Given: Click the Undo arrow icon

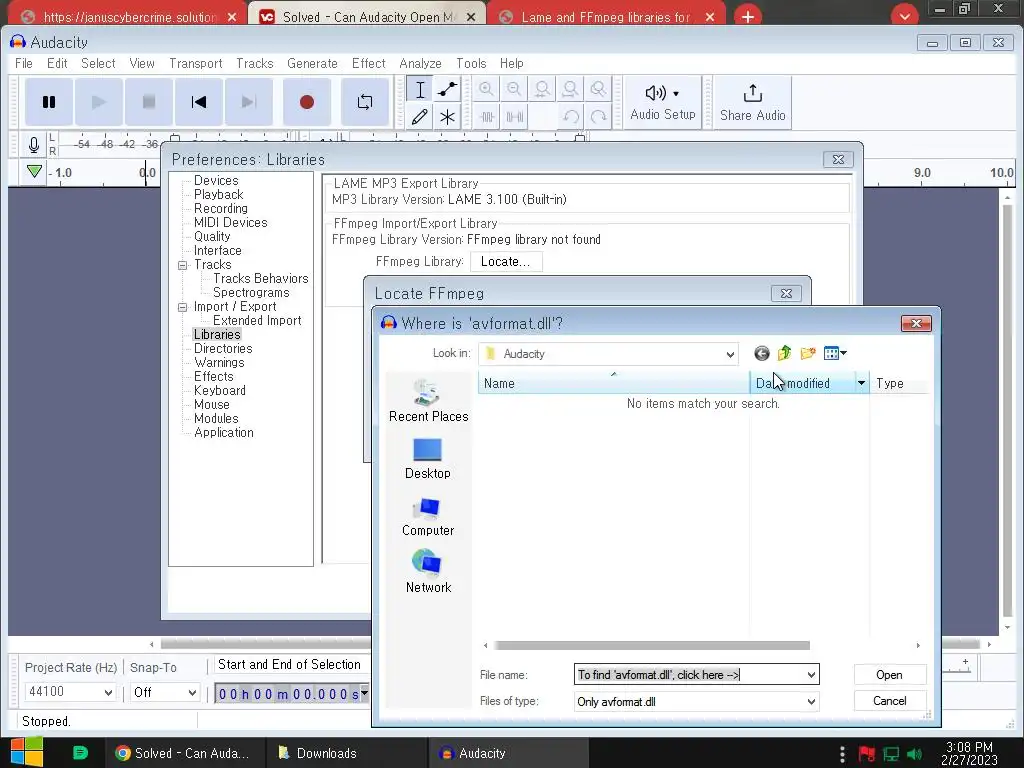Looking at the screenshot, I should [x=570, y=117].
